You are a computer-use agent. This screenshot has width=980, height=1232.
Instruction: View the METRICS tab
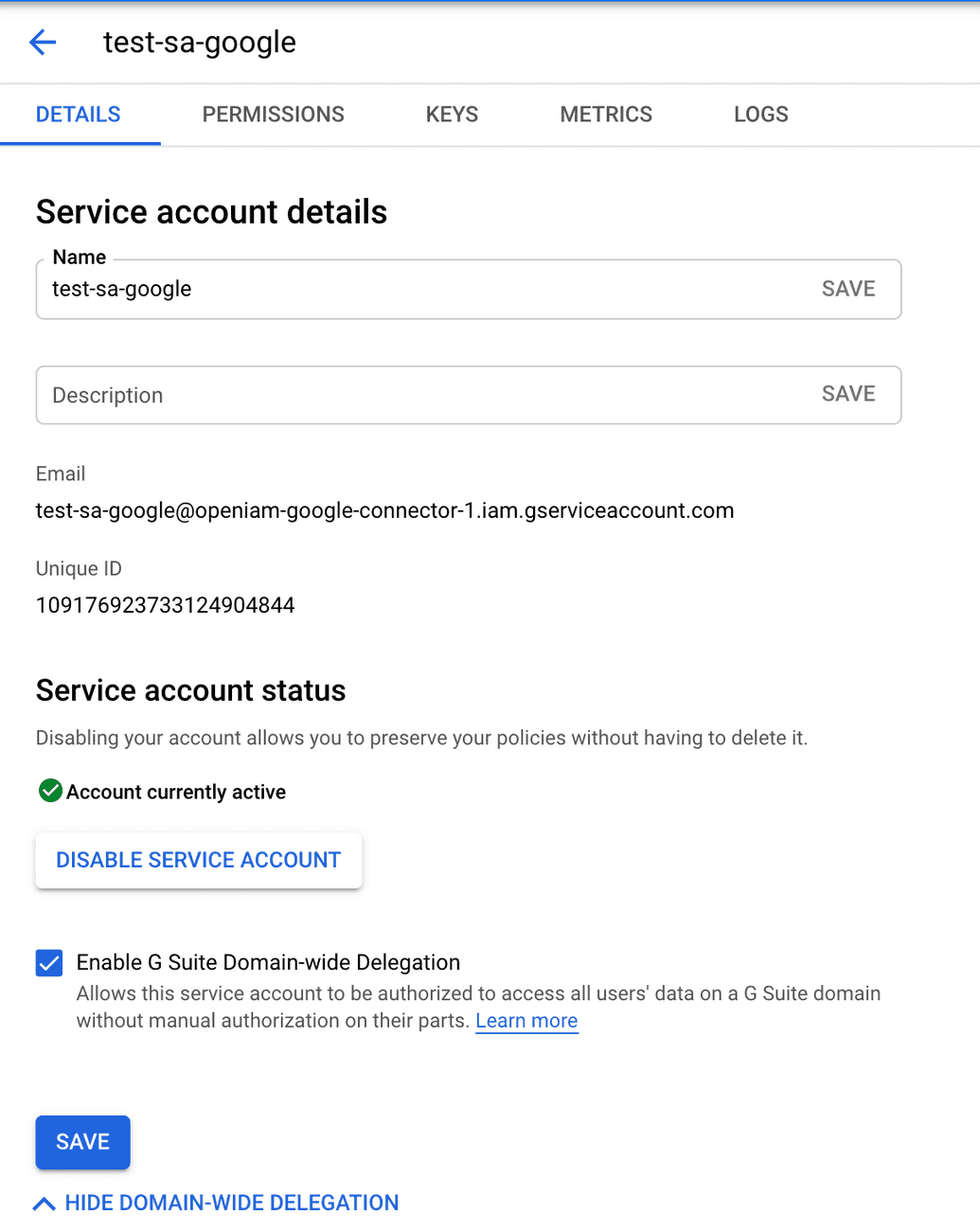(606, 115)
